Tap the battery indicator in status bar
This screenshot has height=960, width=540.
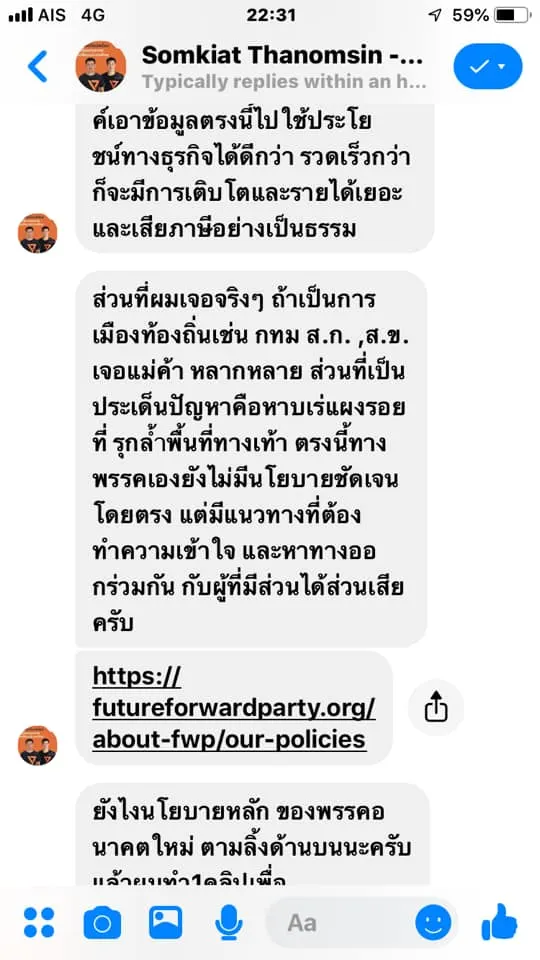pyautogui.click(x=512, y=15)
